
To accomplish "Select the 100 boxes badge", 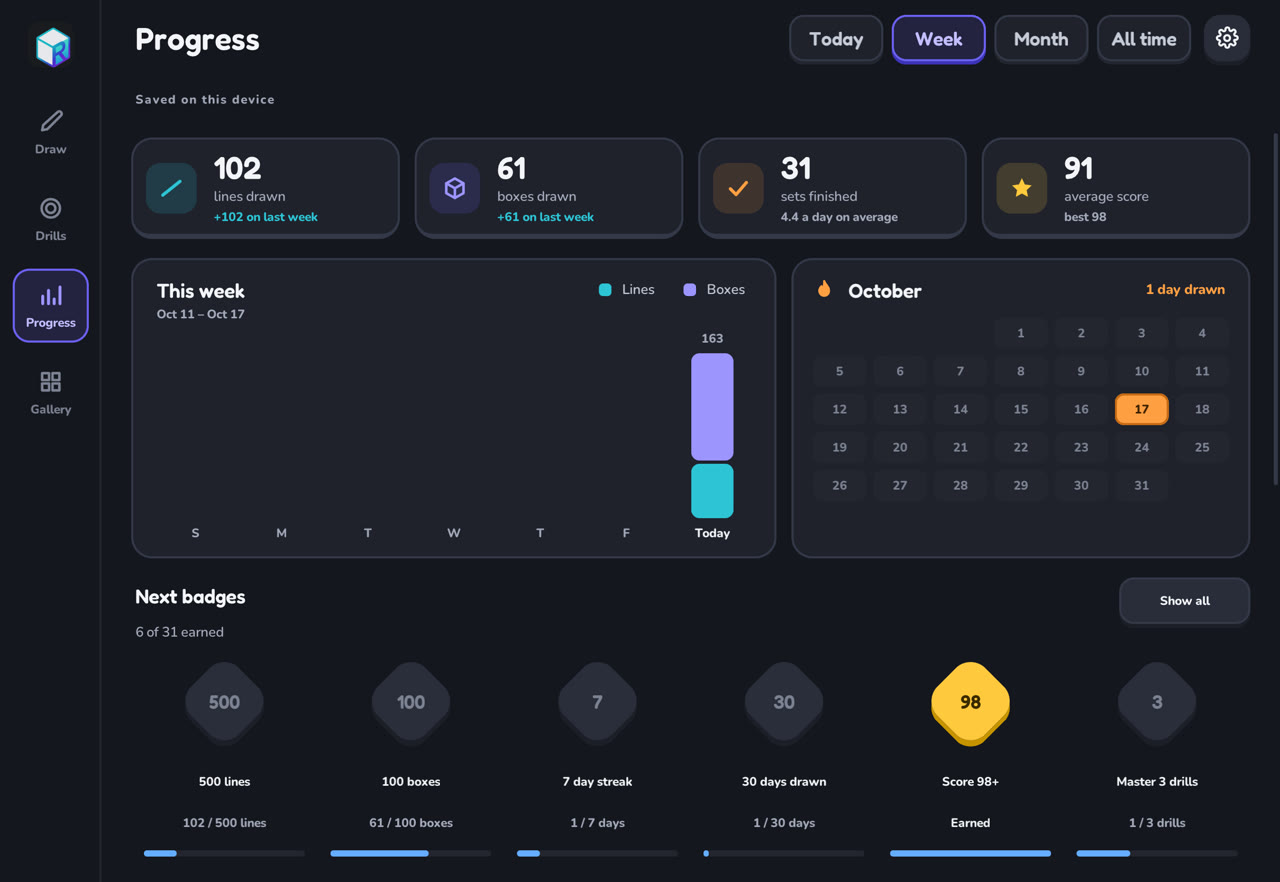I will tap(411, 703).
